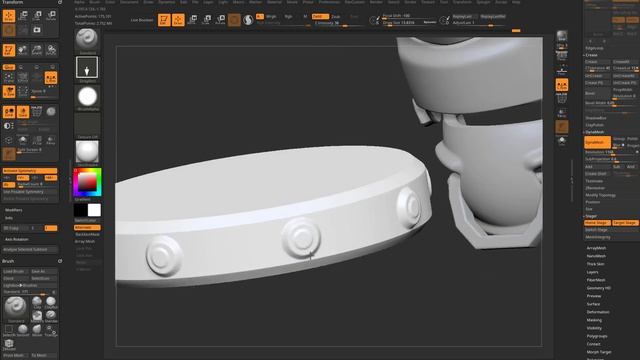Adjust the Draw Size slider

point(409,22)
